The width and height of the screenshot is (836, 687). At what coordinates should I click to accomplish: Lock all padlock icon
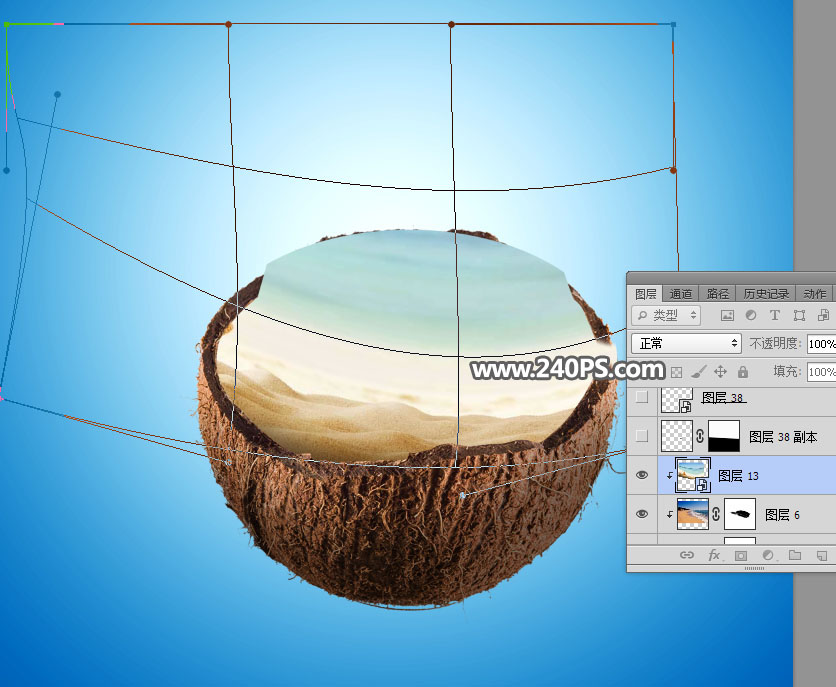[x=743, y=371]
